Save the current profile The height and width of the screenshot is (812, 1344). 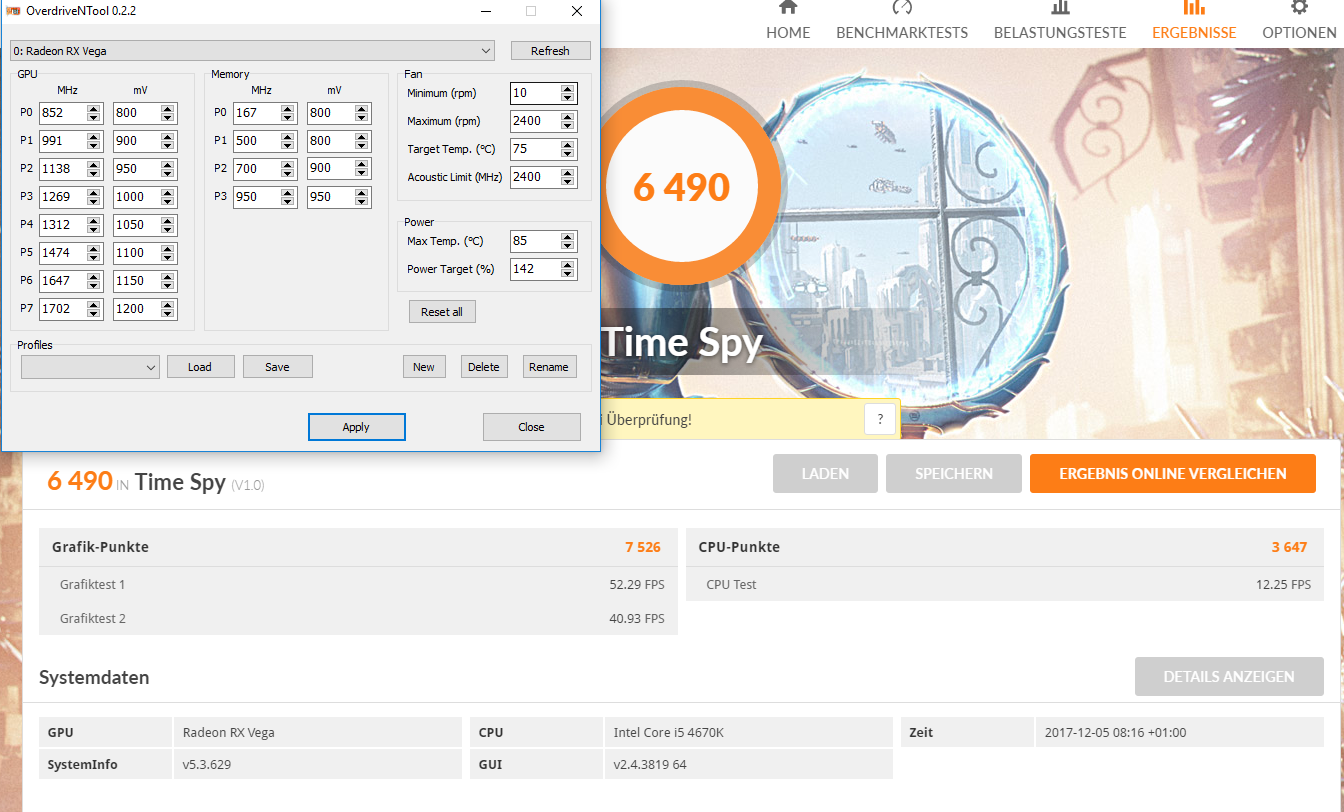(x=277, y=367)
